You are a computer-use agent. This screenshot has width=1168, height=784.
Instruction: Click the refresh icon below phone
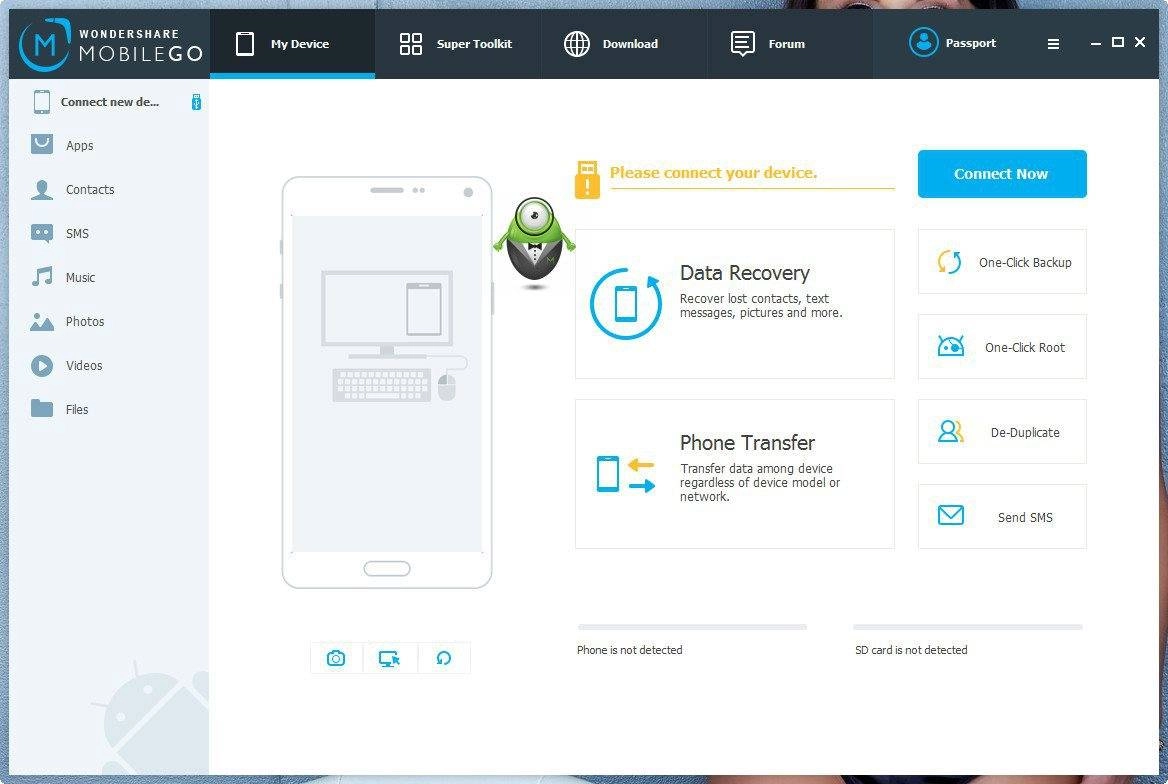444,658
